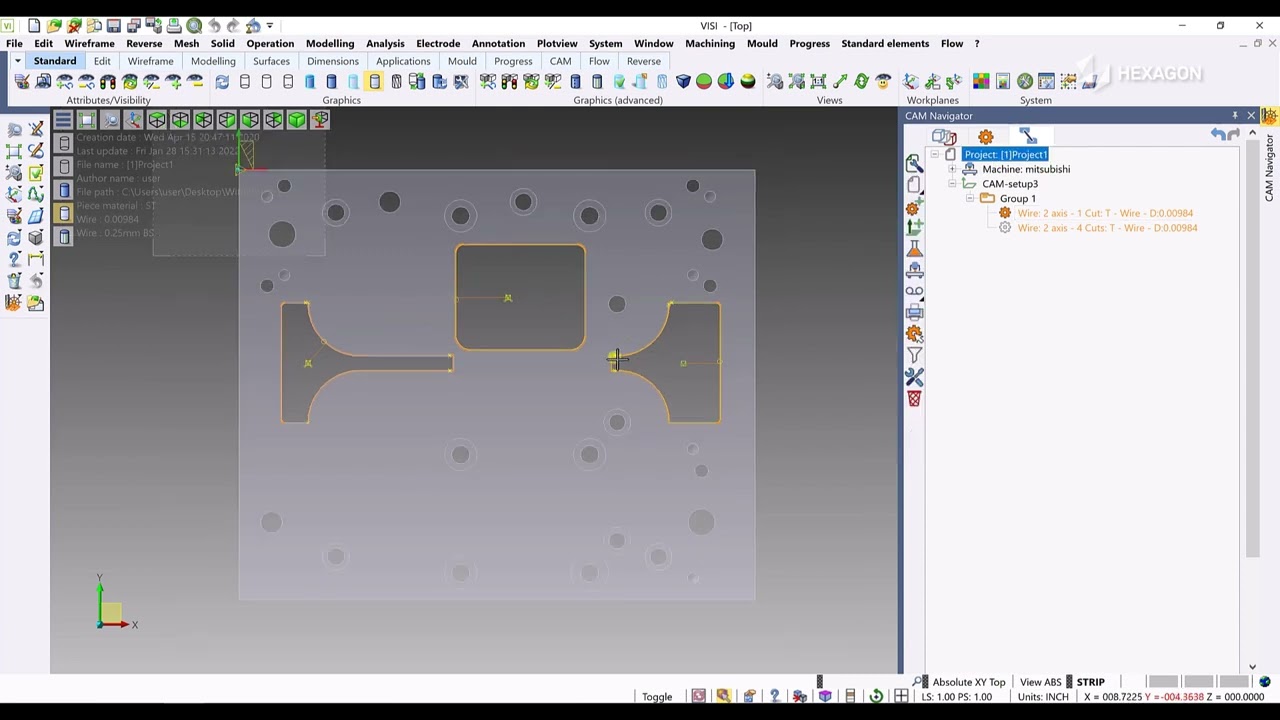The width and height of the screenshot is (1280, 720).
Task: Click the 'Units: INCH' status entry
Action: 1041,697
